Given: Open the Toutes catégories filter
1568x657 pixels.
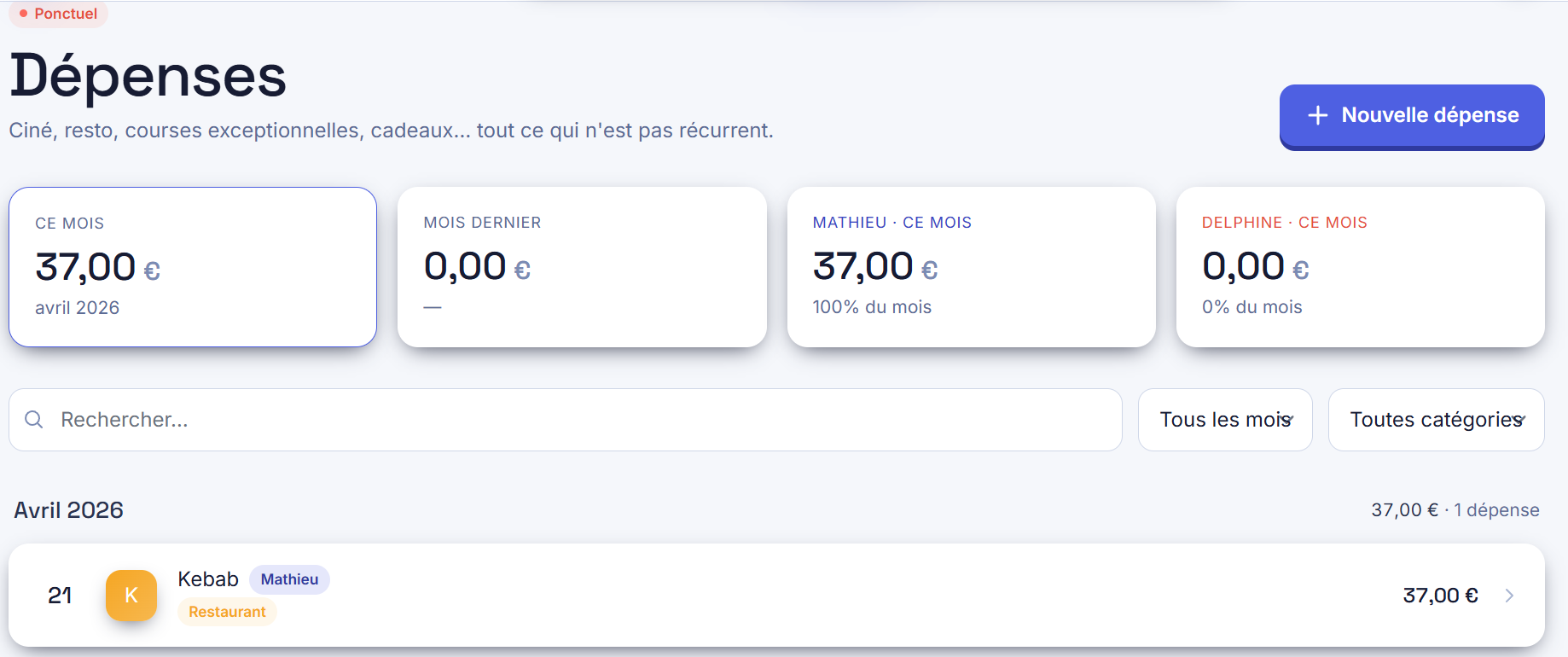Looking at the screenshot, I should [x=1436, y=420].
